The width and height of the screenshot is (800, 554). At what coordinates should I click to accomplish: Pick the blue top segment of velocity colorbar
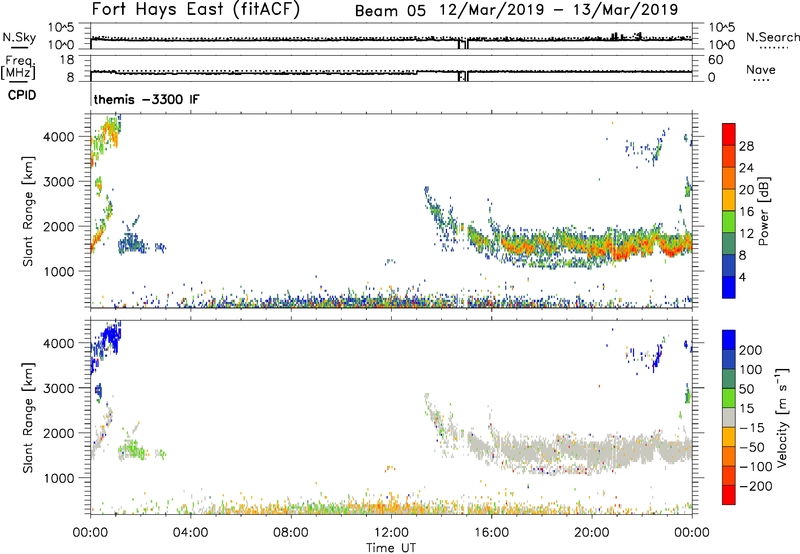point(729,340)
